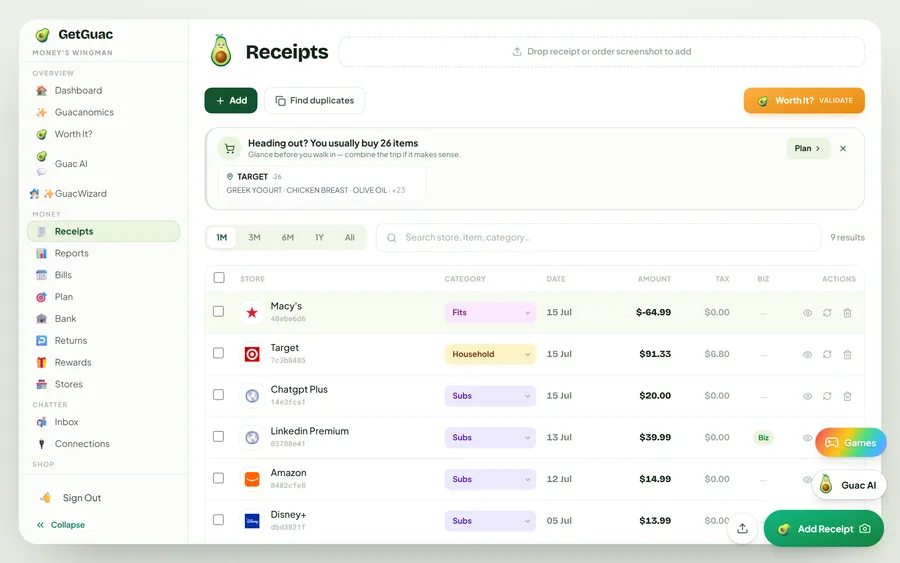This screenshot has height=563, width=900.
Task: Click the Macy's star logo
Action: point(252,312)
